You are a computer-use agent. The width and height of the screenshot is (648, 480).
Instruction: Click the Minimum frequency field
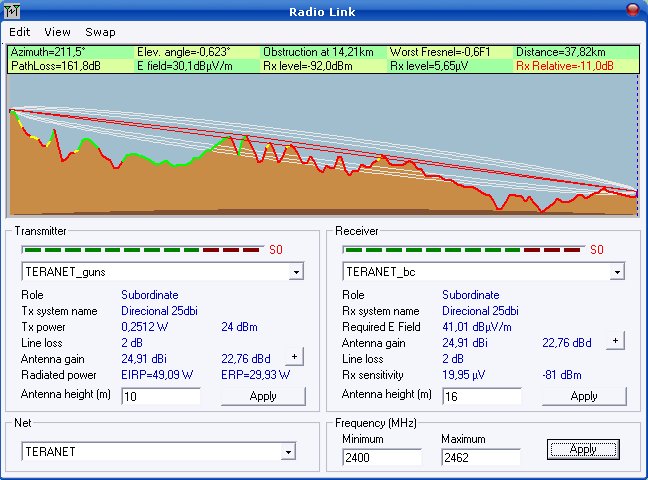pos(381,457)
